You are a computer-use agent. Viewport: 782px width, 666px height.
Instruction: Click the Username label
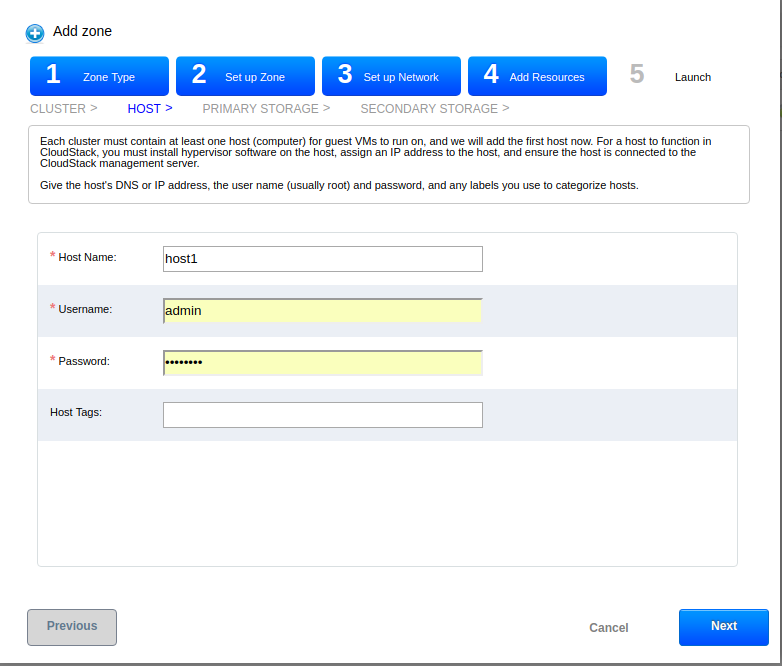click(85, 309)
